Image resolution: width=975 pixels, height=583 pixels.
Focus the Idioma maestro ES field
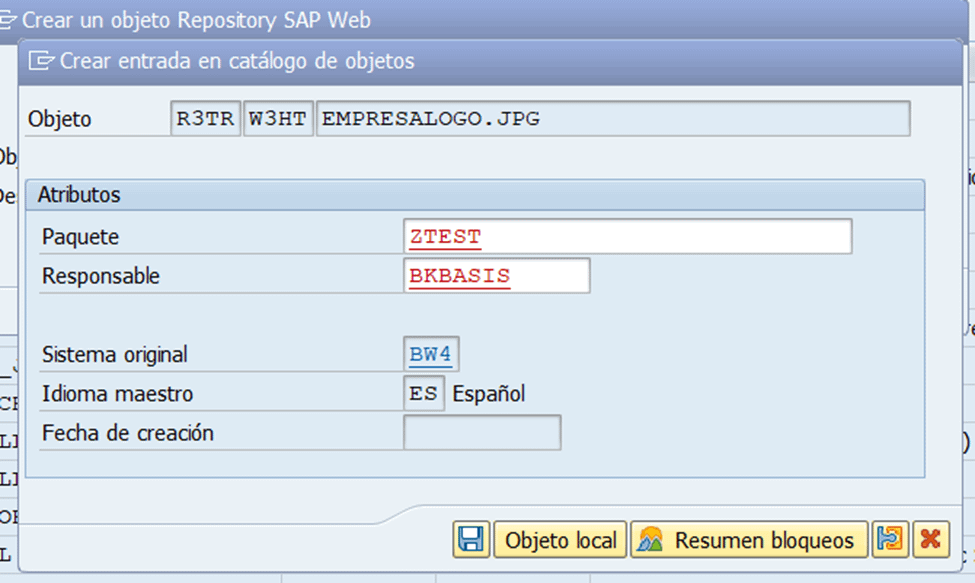click(423, 394)
